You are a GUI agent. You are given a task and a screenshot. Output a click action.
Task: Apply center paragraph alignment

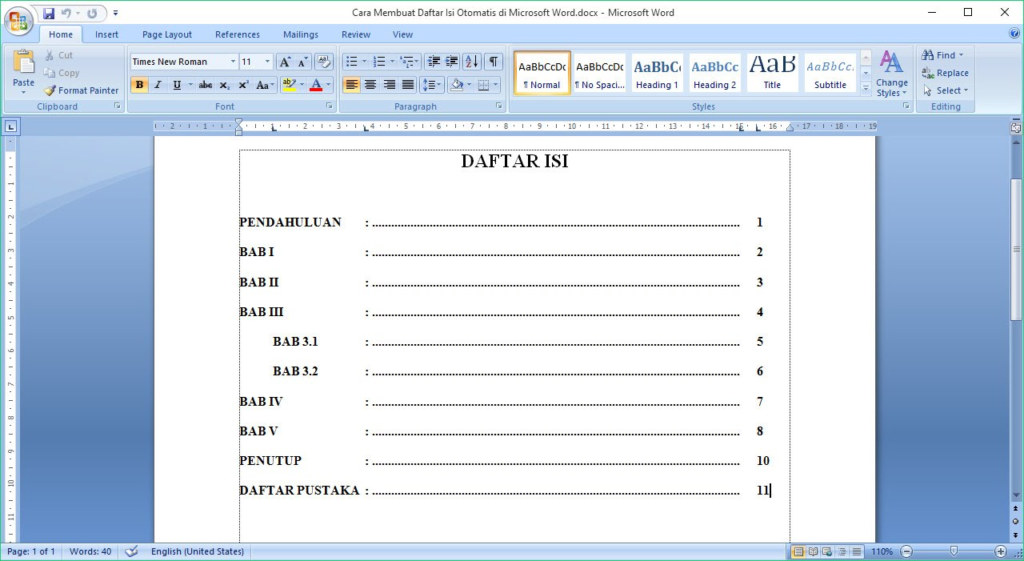(370, 85)
